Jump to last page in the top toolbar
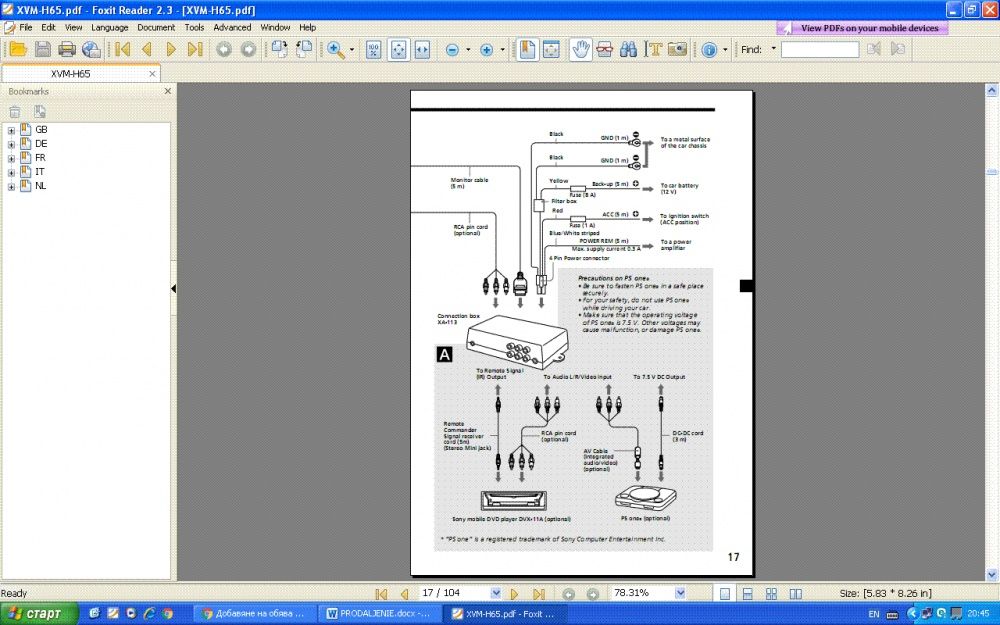Screen dimensions: 1000x625 195,49
